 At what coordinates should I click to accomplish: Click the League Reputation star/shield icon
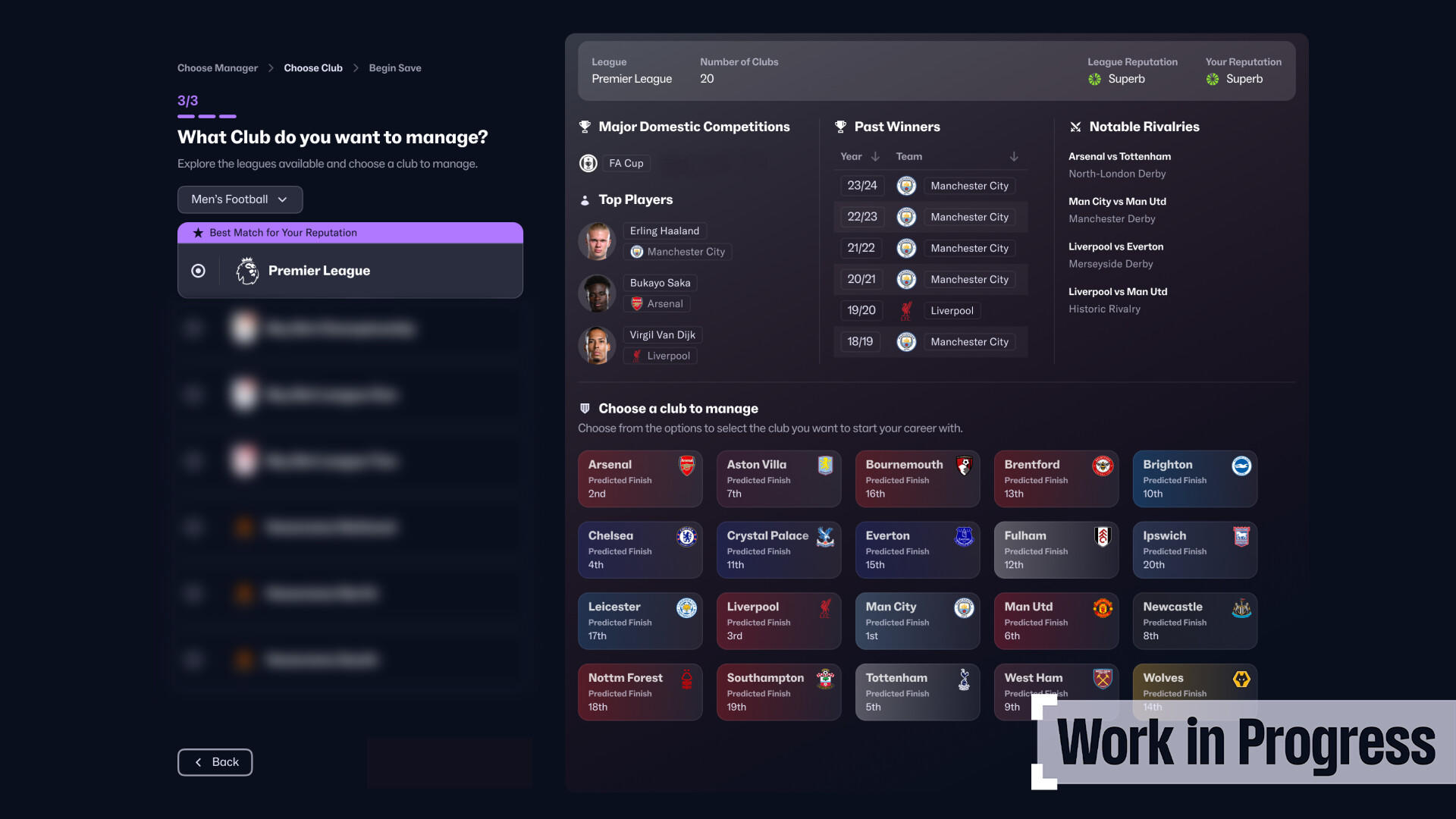point(1095,79)
